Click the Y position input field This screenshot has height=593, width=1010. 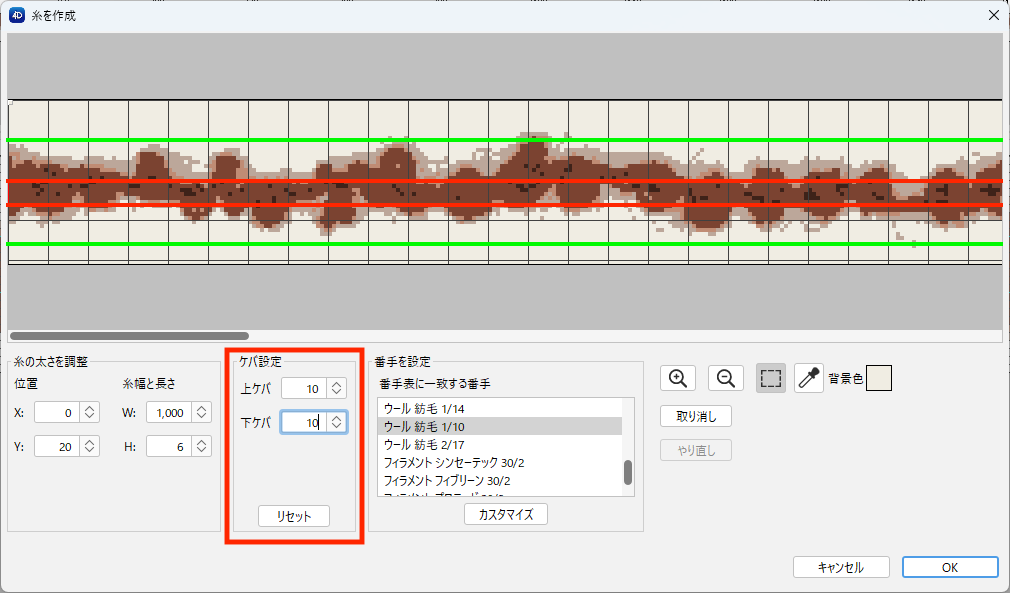pyautogui.click(x=57, y=446)
